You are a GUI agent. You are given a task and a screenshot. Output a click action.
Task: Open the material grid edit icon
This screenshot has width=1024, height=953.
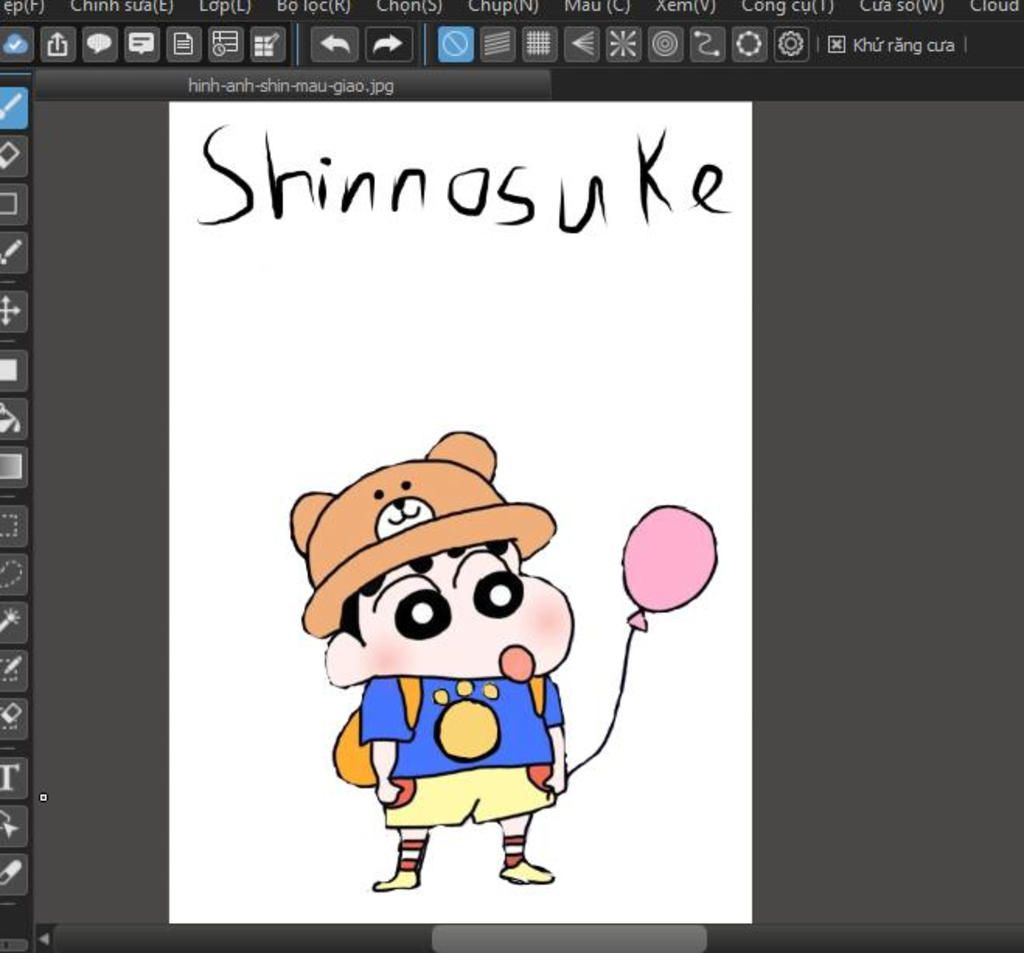(x=267, y=44)
